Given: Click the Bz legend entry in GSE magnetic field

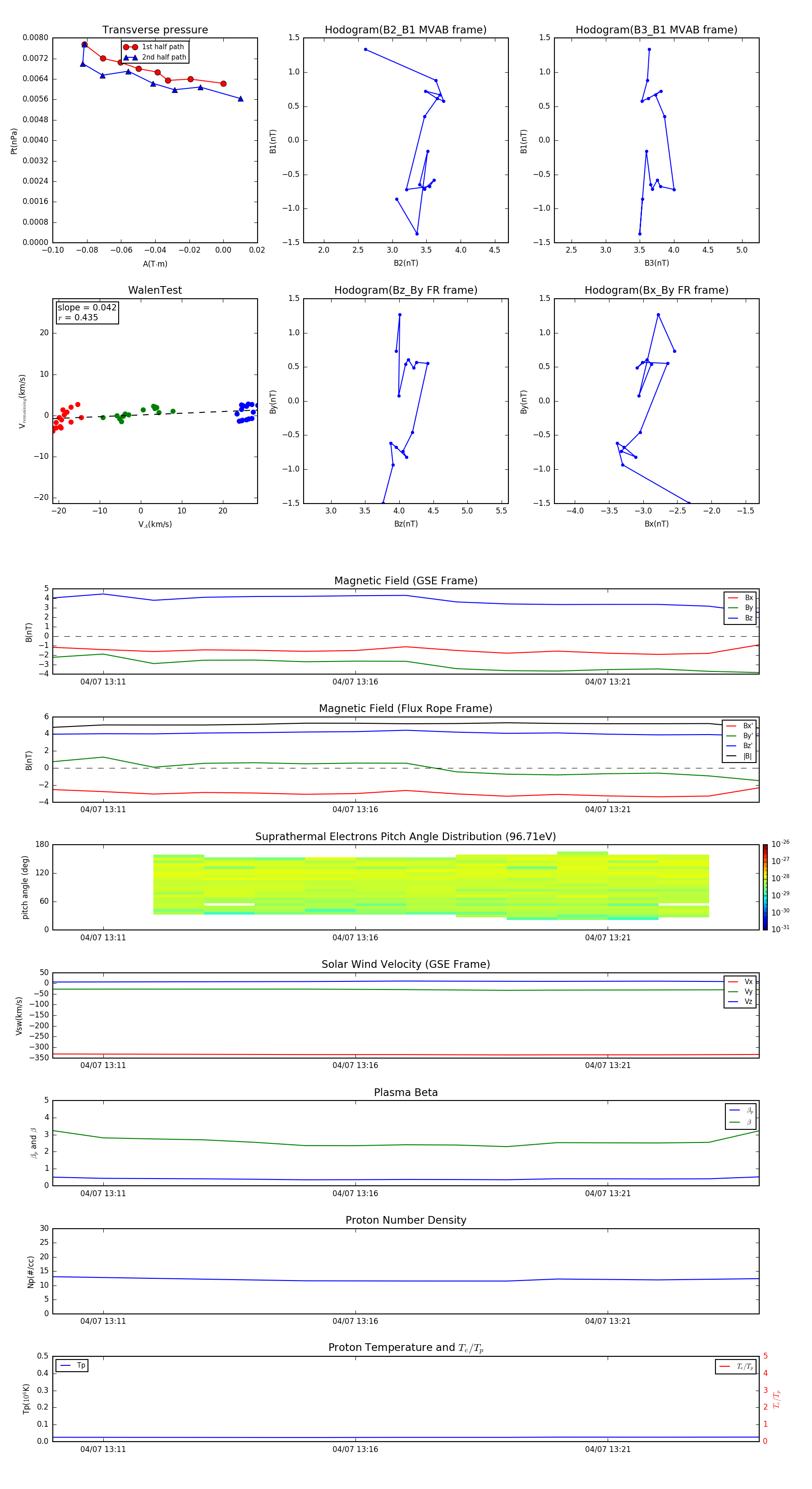Looking at the screenshot, I should click(x=740, y=618).
